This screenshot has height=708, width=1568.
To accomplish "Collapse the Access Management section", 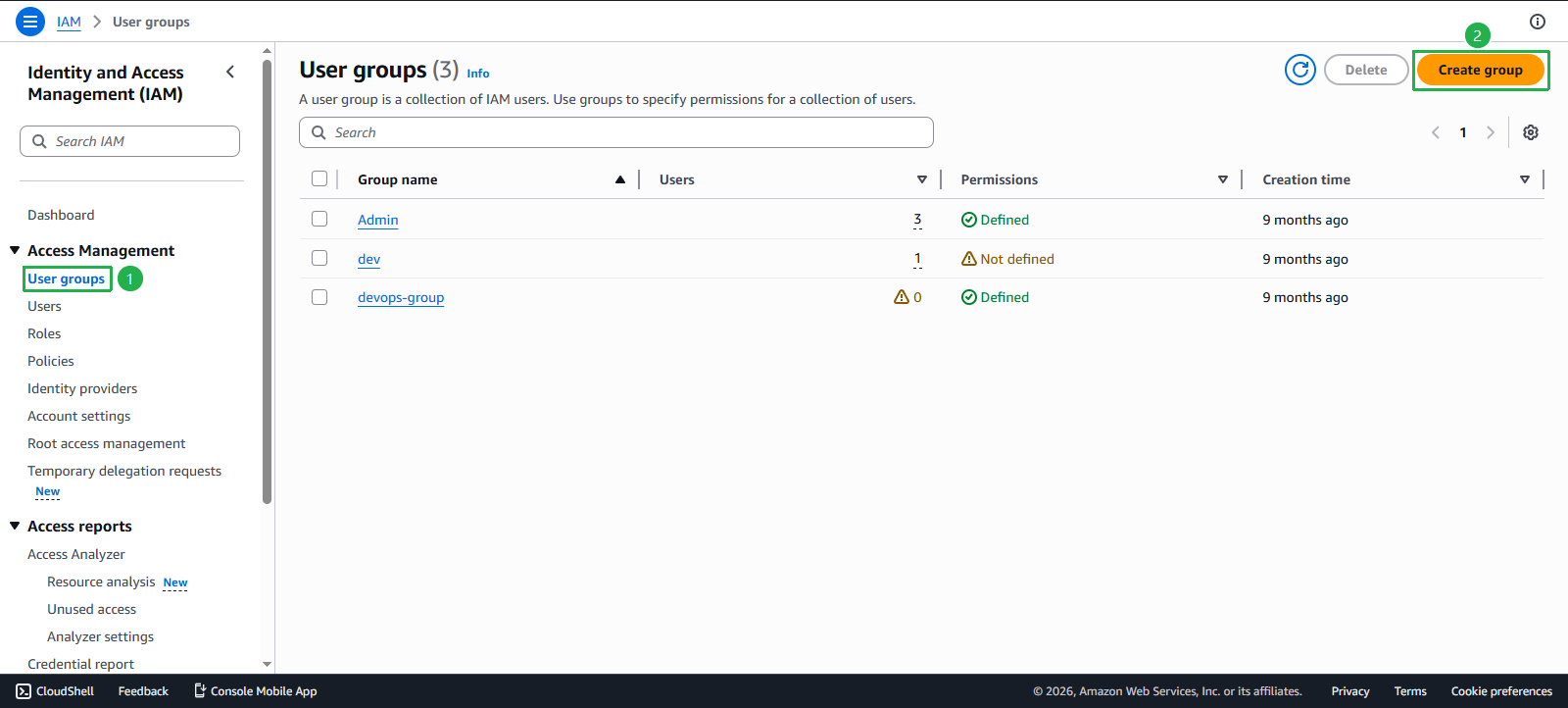I will click(x=15, y=250).
